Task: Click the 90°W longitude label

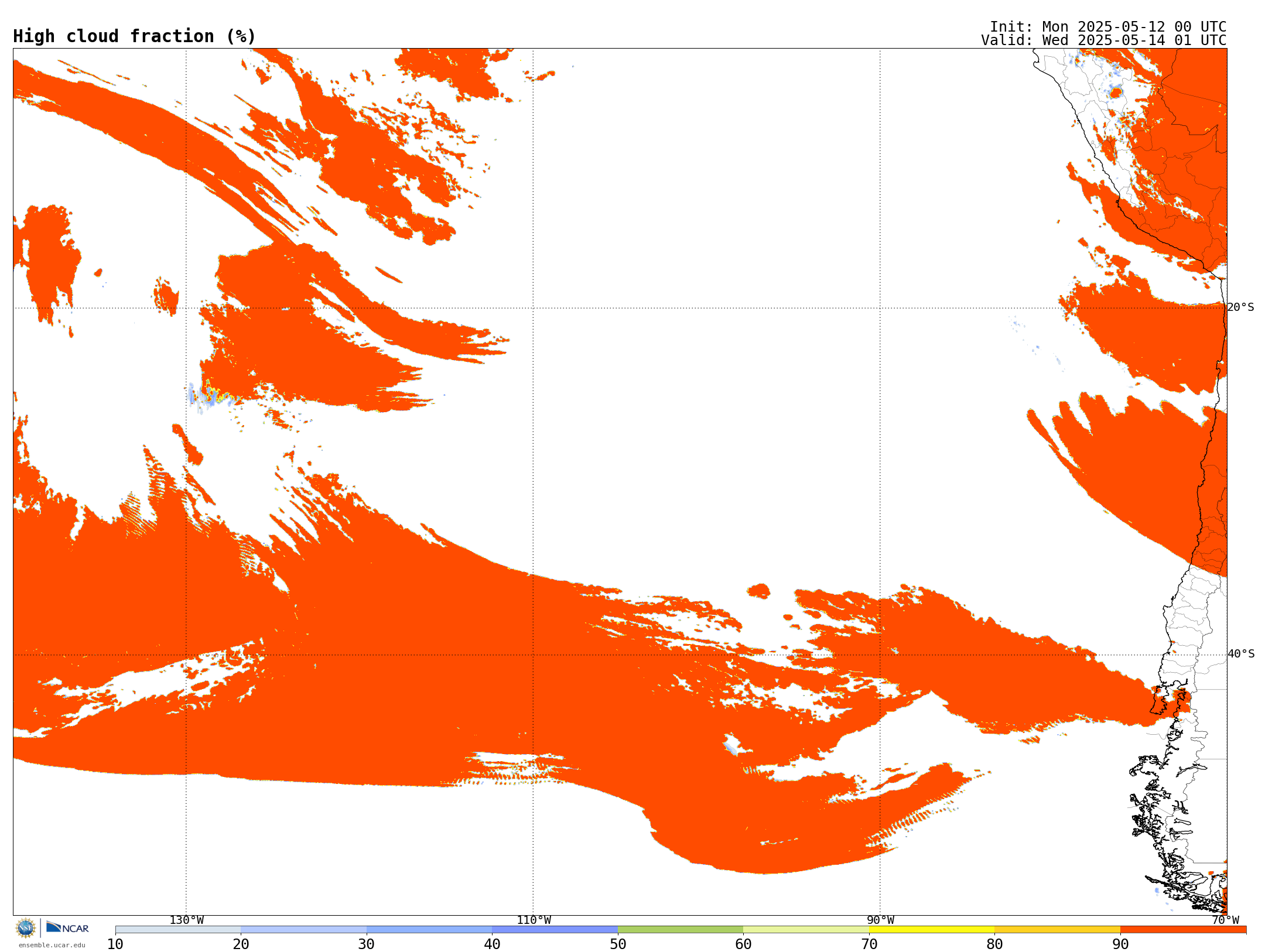Action: pos(880,920)
